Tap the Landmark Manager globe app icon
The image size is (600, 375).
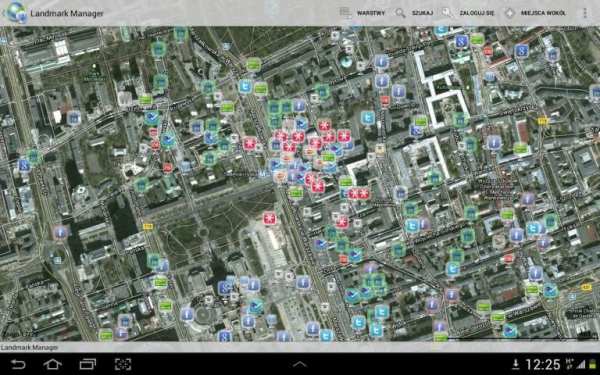pyautogui.click(x=16, y=13)
